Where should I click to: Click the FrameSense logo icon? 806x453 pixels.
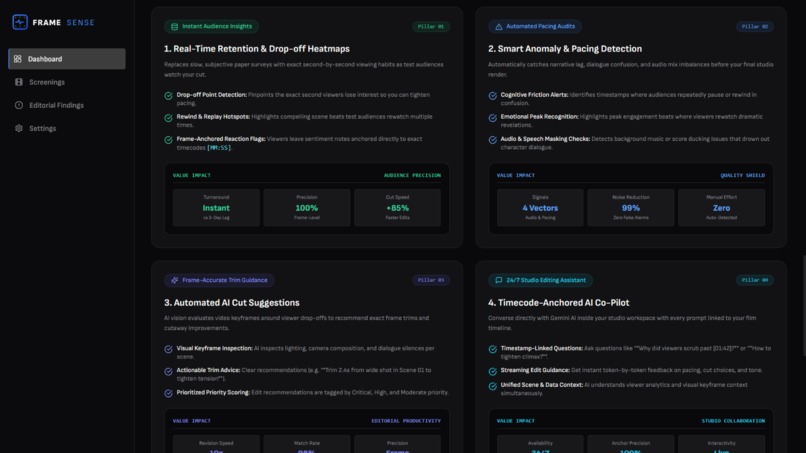[x=20, y=22]
